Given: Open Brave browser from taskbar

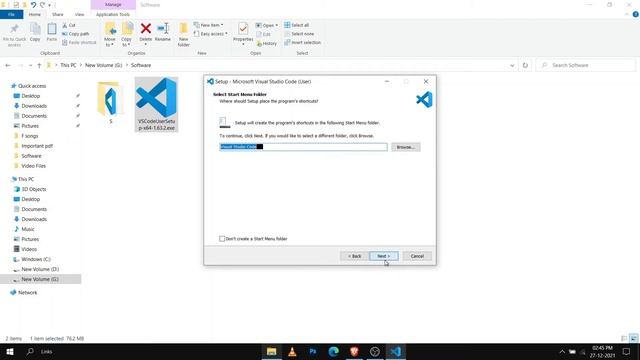Looking at the screenshot, I should tap(354, 351).
